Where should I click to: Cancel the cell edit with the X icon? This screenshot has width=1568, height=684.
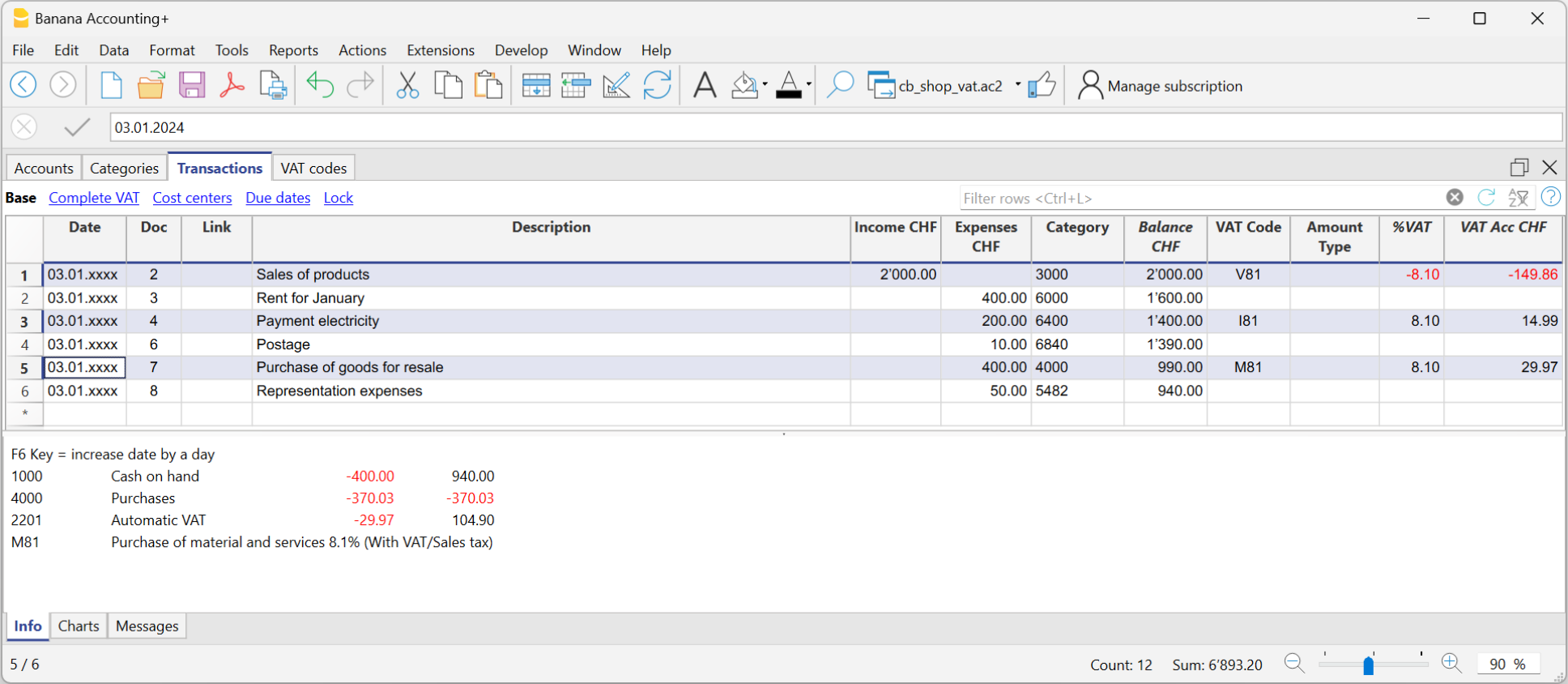pyautogui.click(x=24, y=127)
